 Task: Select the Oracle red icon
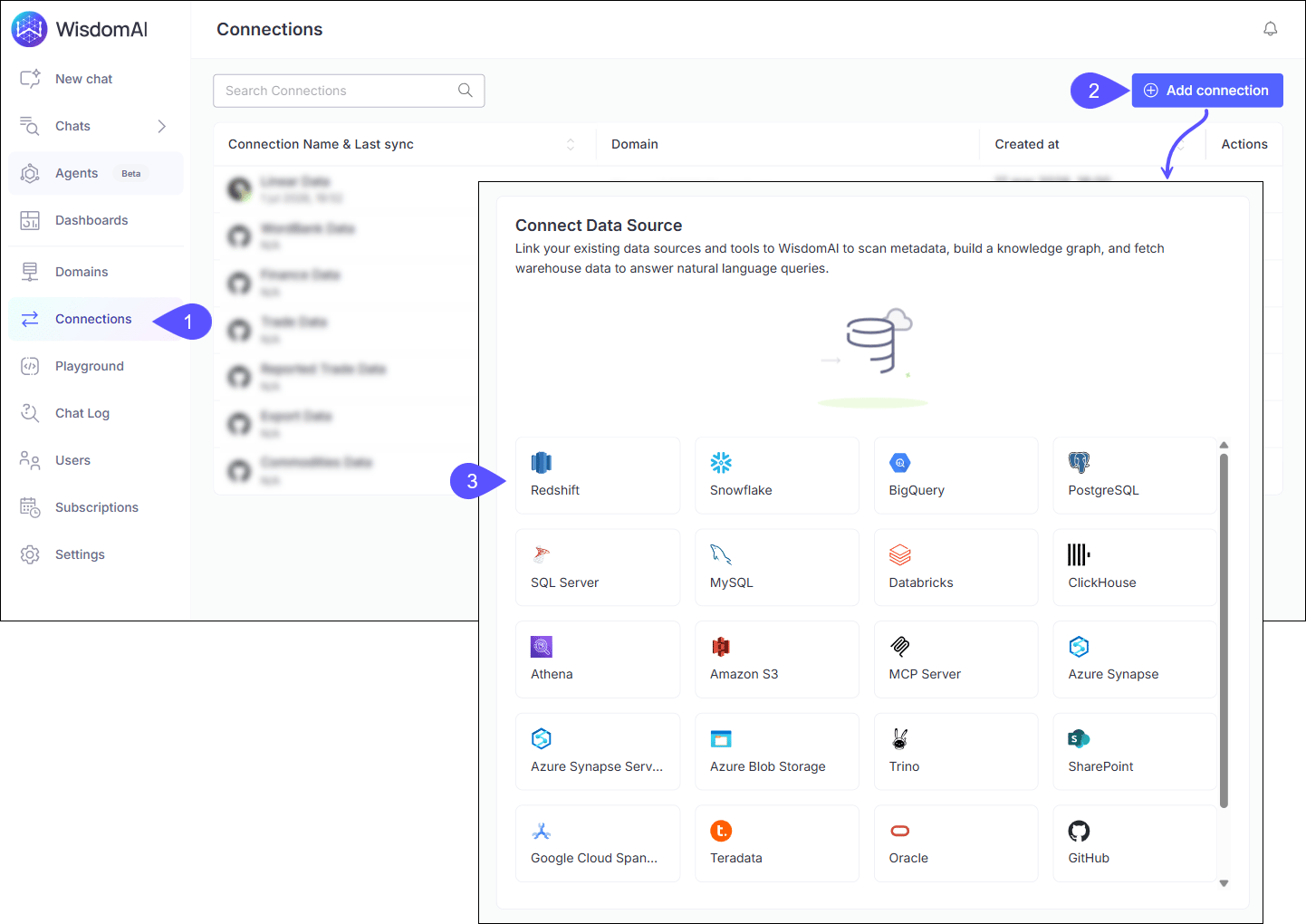(900, 831)
